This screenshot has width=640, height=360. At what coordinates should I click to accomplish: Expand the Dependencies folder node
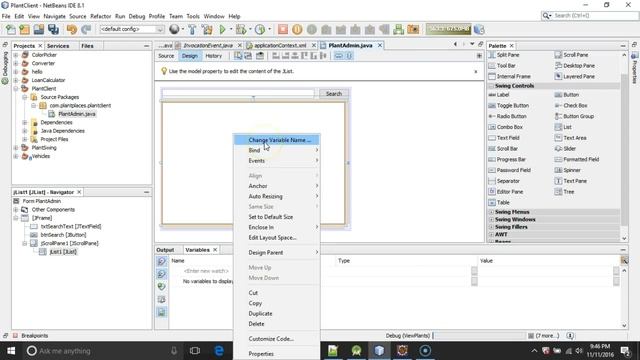coord(25,122)
